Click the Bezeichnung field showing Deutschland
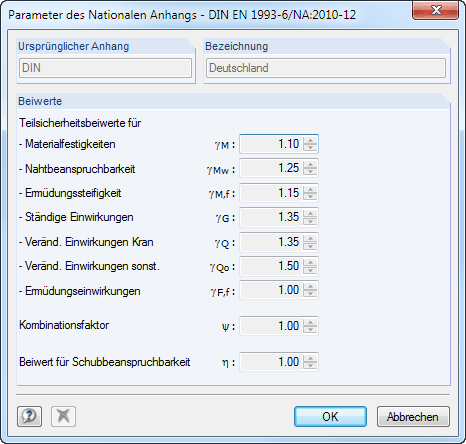Viewport: 466px width, 444px height. click(x=326, y=68)
